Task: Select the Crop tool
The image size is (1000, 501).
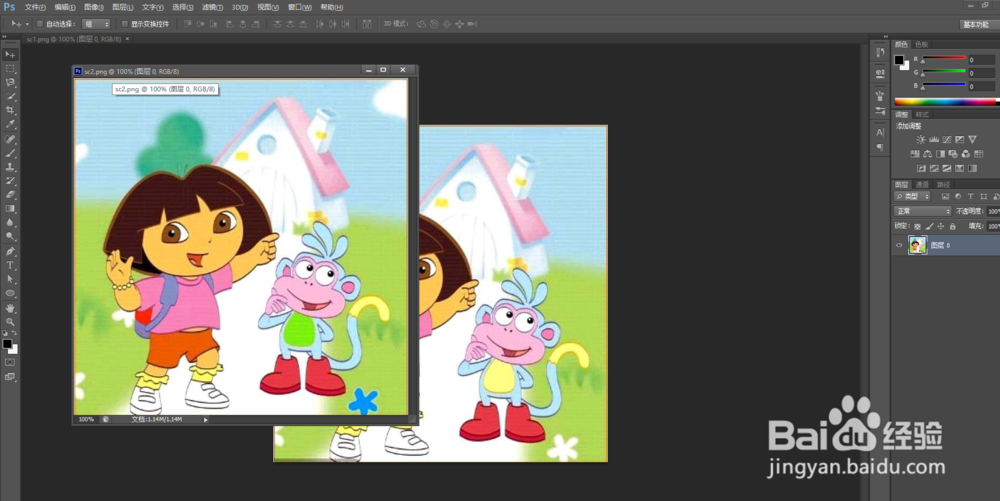Action: 10,111
